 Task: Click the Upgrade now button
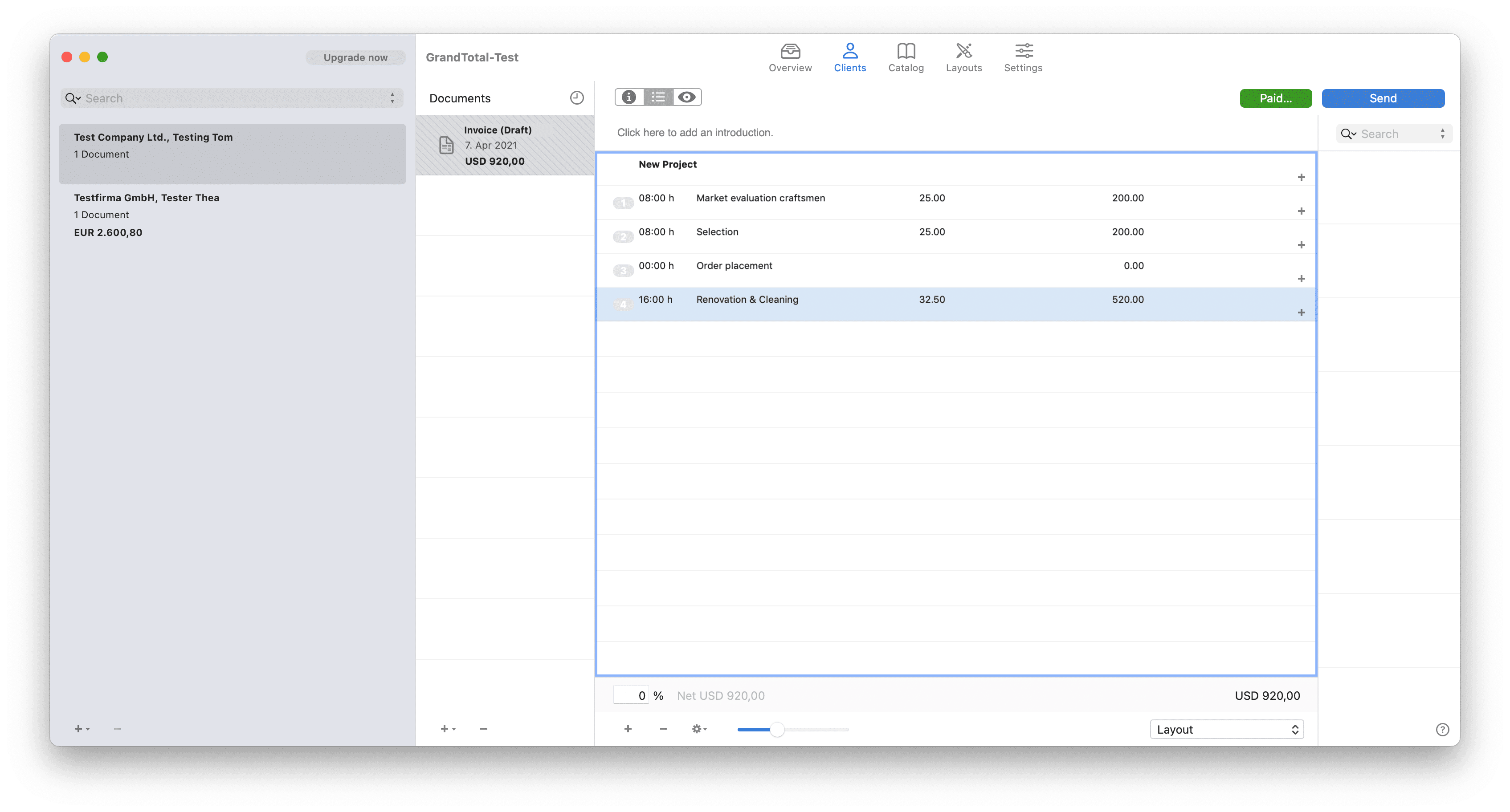click(355, 57)
